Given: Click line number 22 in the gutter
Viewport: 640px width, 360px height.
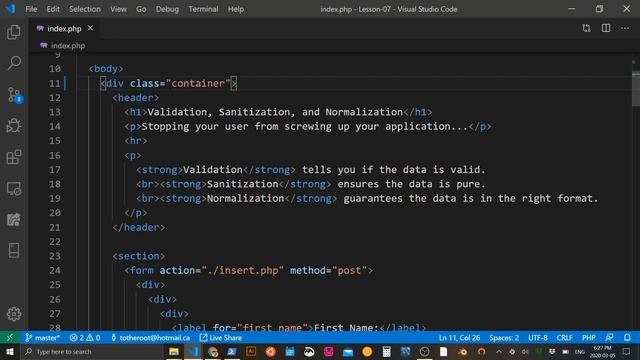Looking at the screenshot, I should [x=55, y=242].
